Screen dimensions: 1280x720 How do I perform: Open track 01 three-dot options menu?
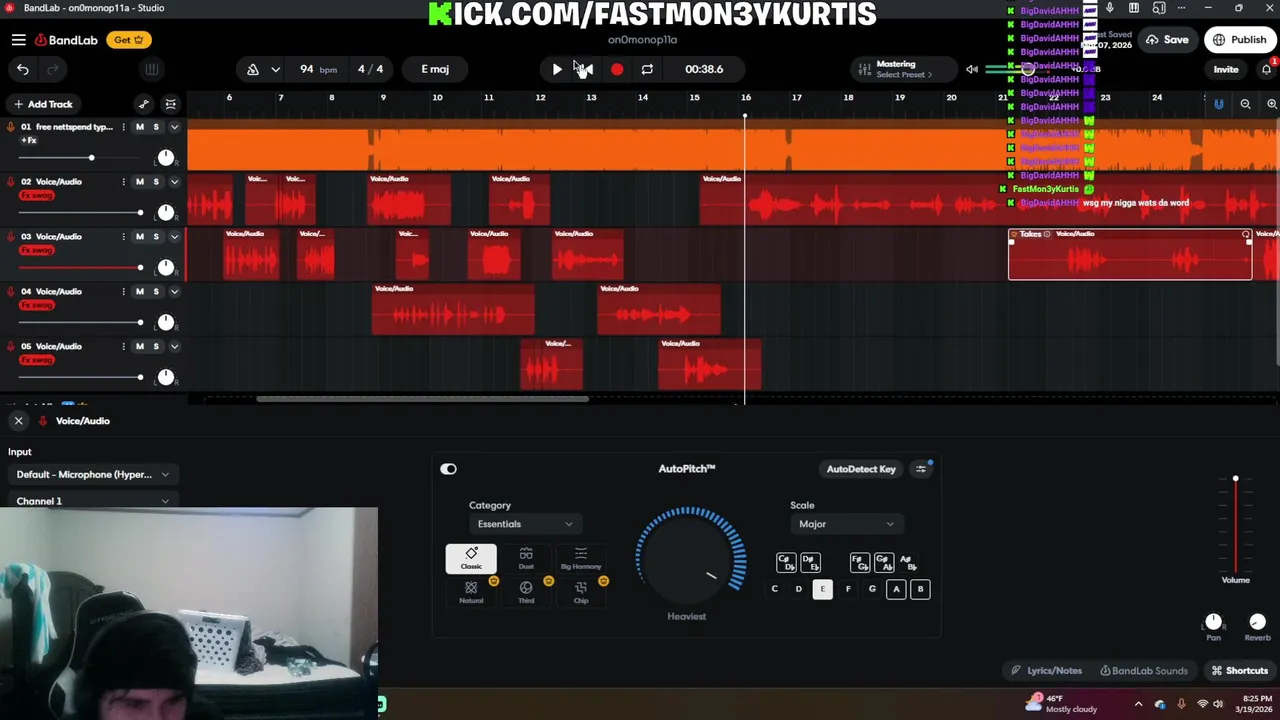124,127
